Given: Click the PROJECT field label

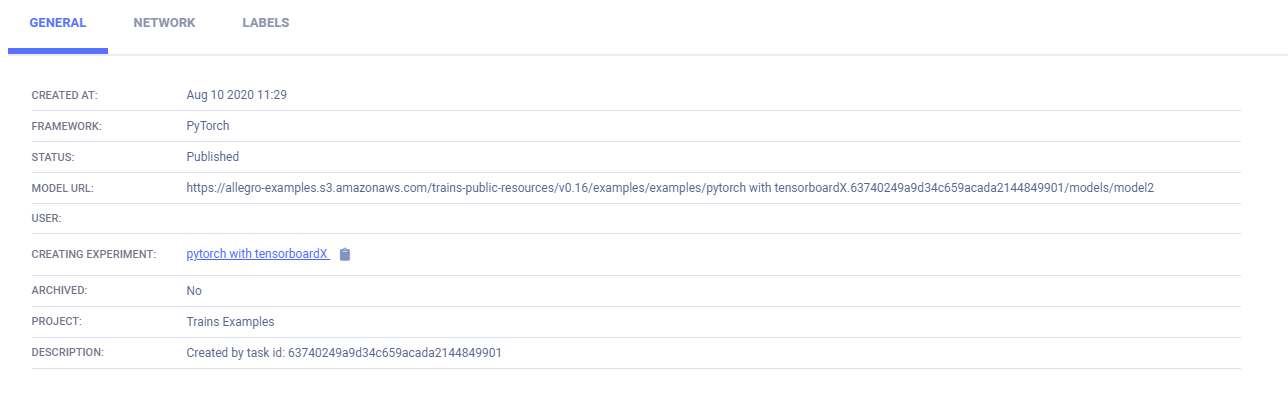Looking at the screenshot, I should [x=56, y=322].
